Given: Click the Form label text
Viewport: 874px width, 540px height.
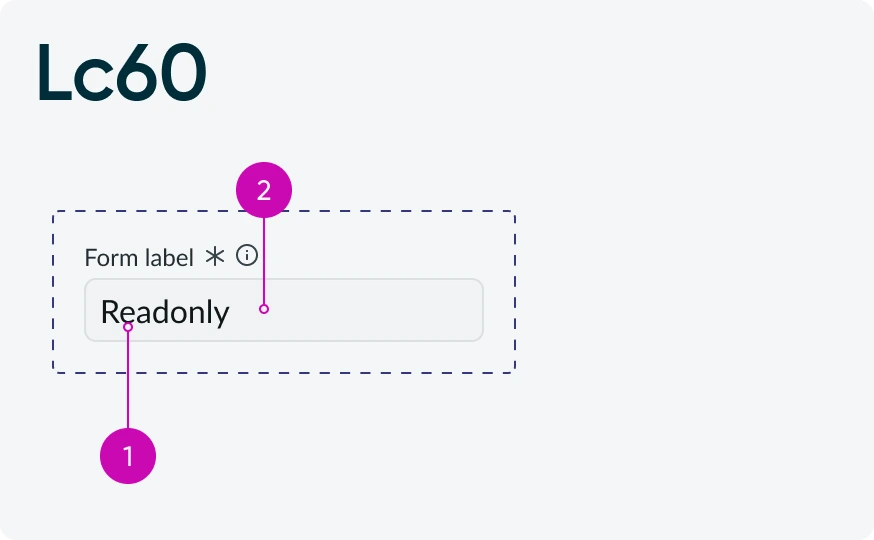Looking at the screenshot, I should point(139,257).
